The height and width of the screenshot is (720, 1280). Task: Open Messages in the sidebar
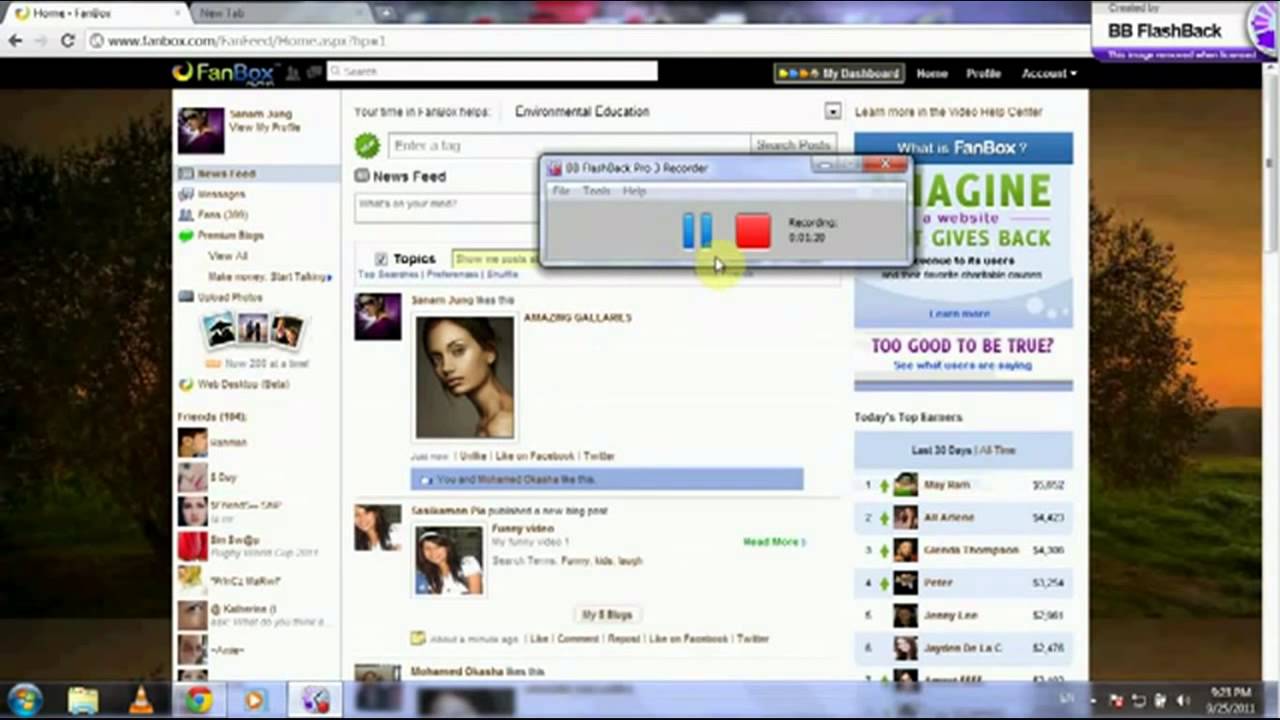pyautogui.click(x=221, y=194)
